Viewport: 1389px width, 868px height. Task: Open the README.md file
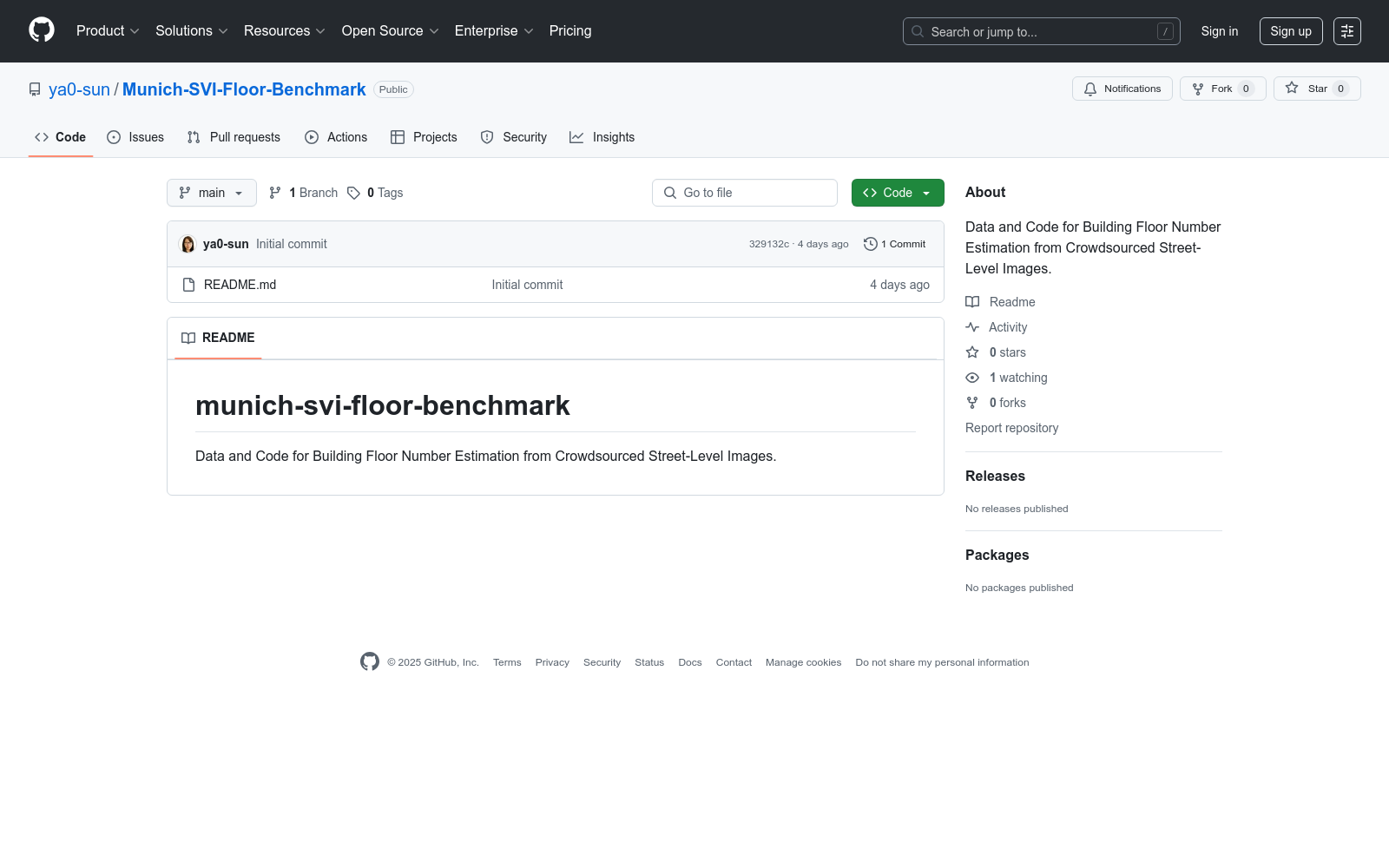(240, 285)
